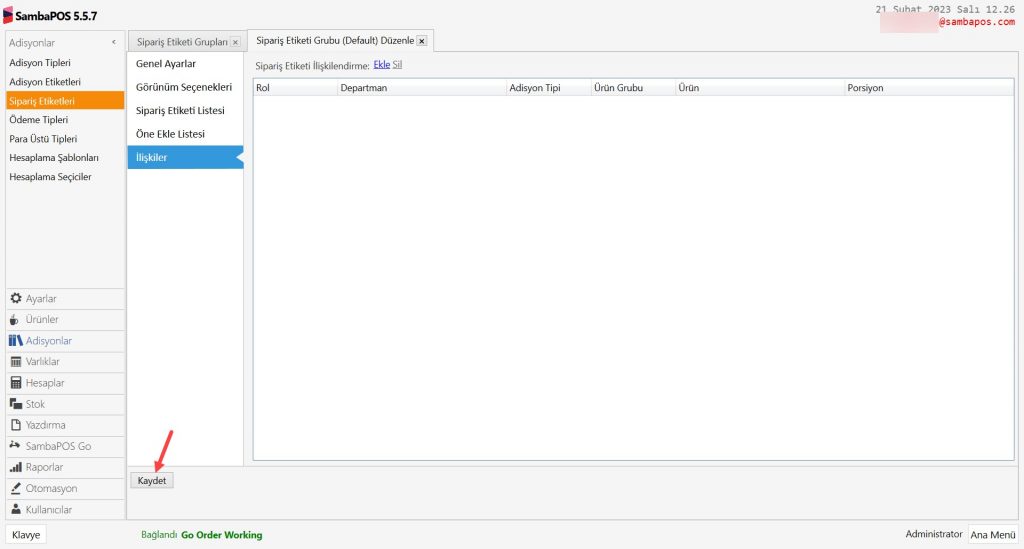
Task: Open the Klavye on-screen keyboard
Action: coord(26,535)
